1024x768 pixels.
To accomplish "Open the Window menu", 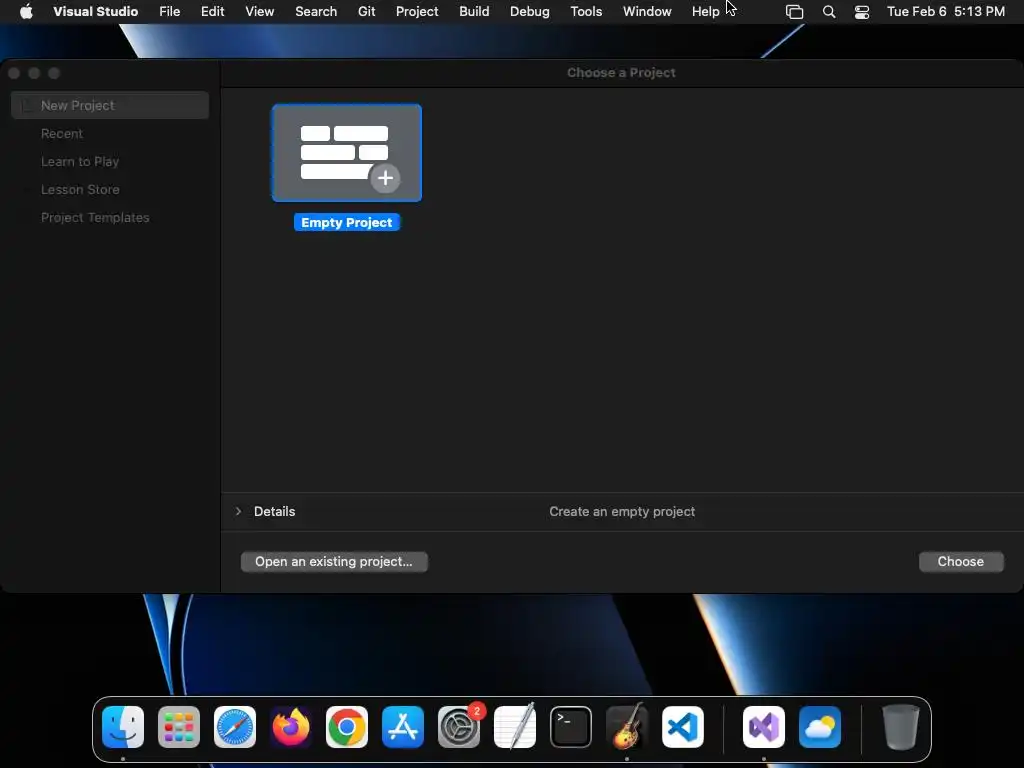I will click(647, 11).
